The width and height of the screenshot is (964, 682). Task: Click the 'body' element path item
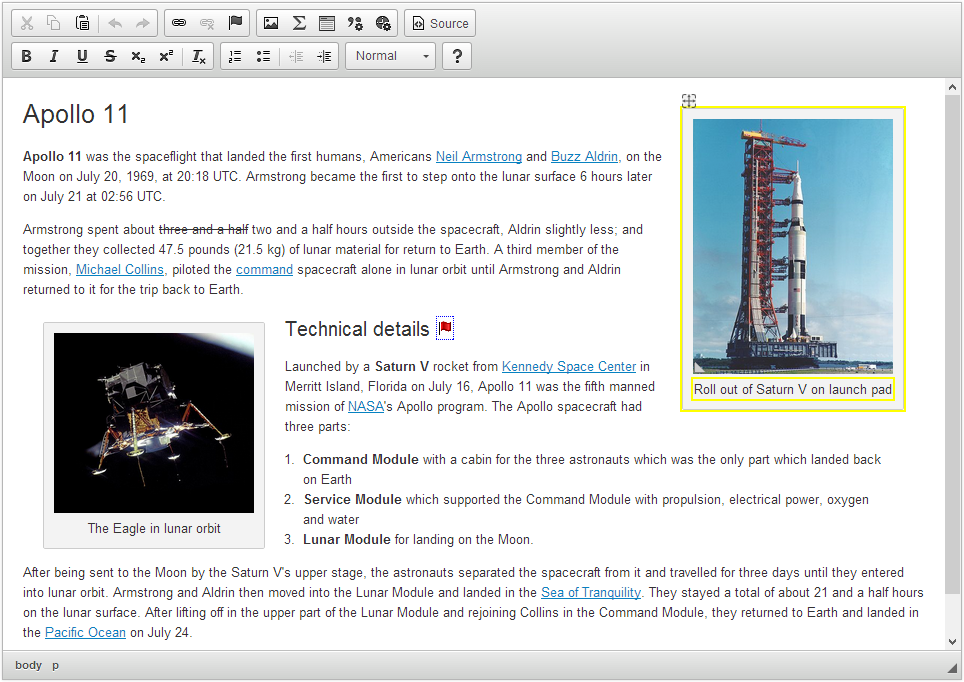pos(28,665)
